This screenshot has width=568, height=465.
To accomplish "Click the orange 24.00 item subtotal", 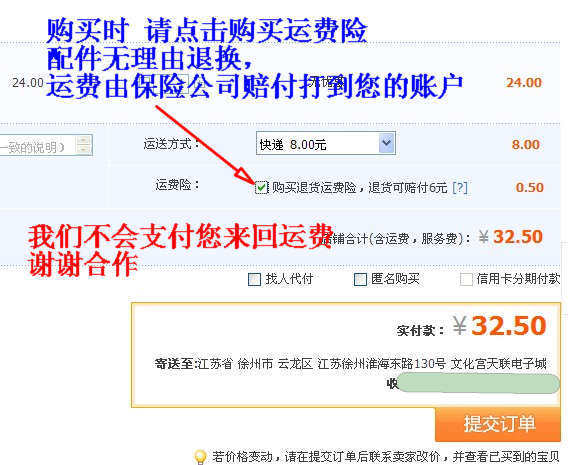I will [524, 83].
